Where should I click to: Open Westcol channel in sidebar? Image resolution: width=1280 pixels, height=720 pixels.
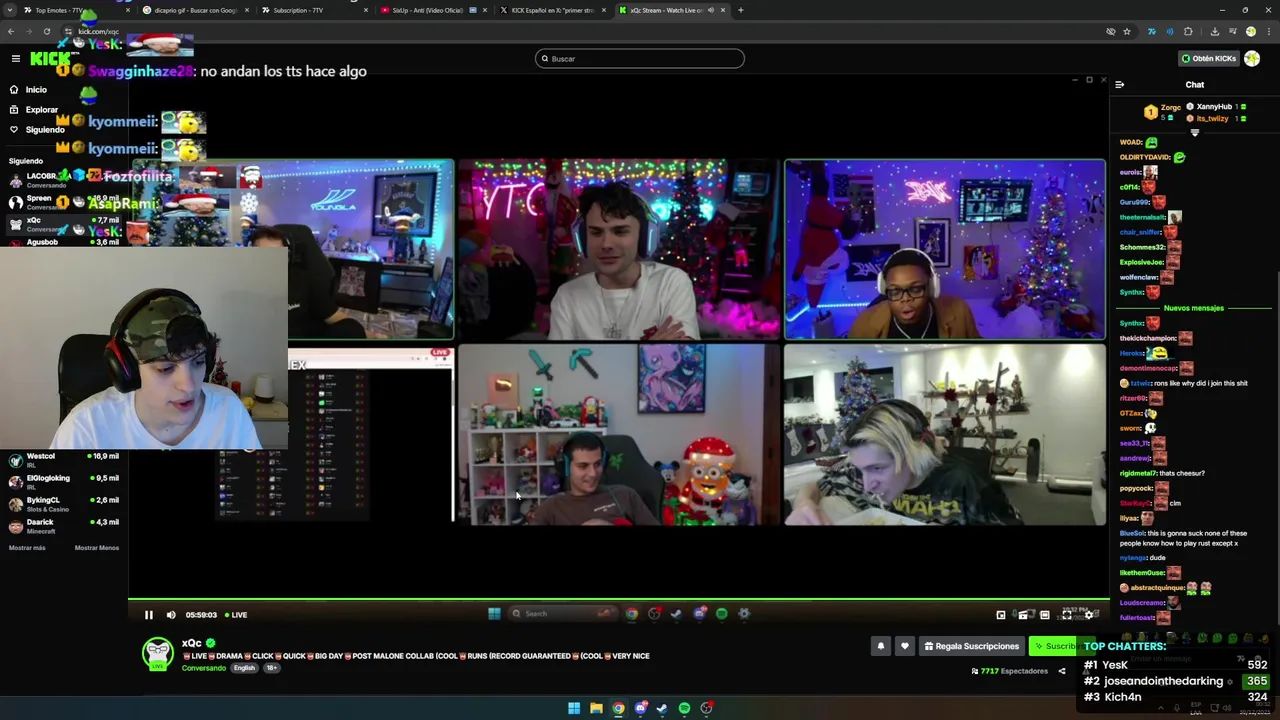point(64,460)
